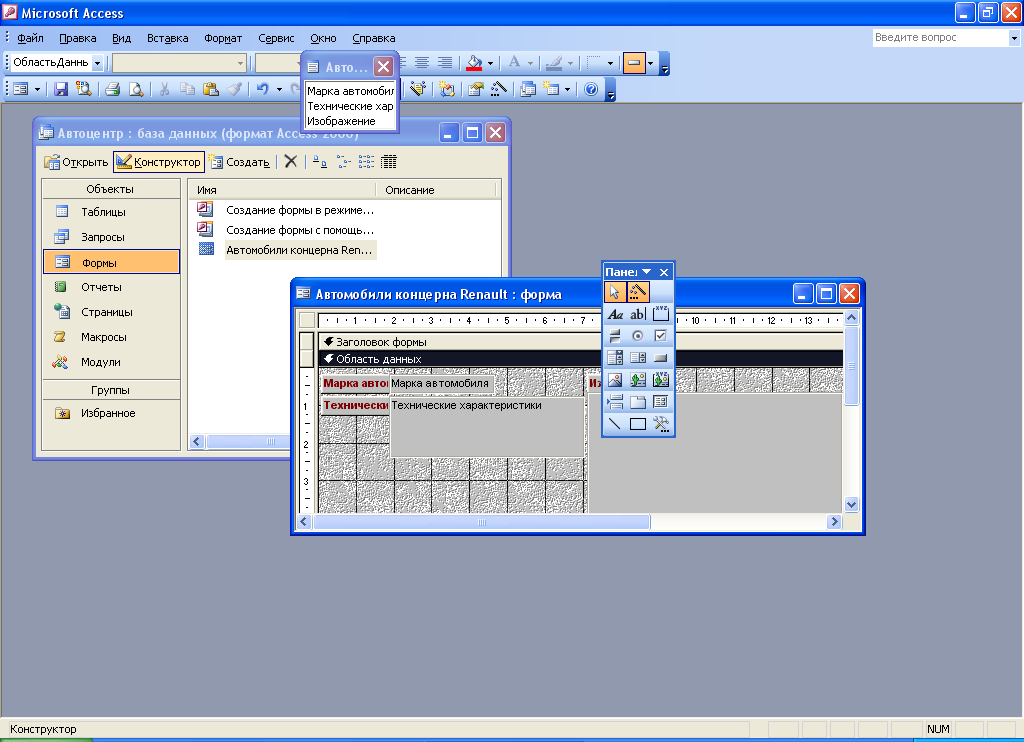
Task: Expand the Введите вопрос dropdown arrow
Action: tap(1014, 38)
